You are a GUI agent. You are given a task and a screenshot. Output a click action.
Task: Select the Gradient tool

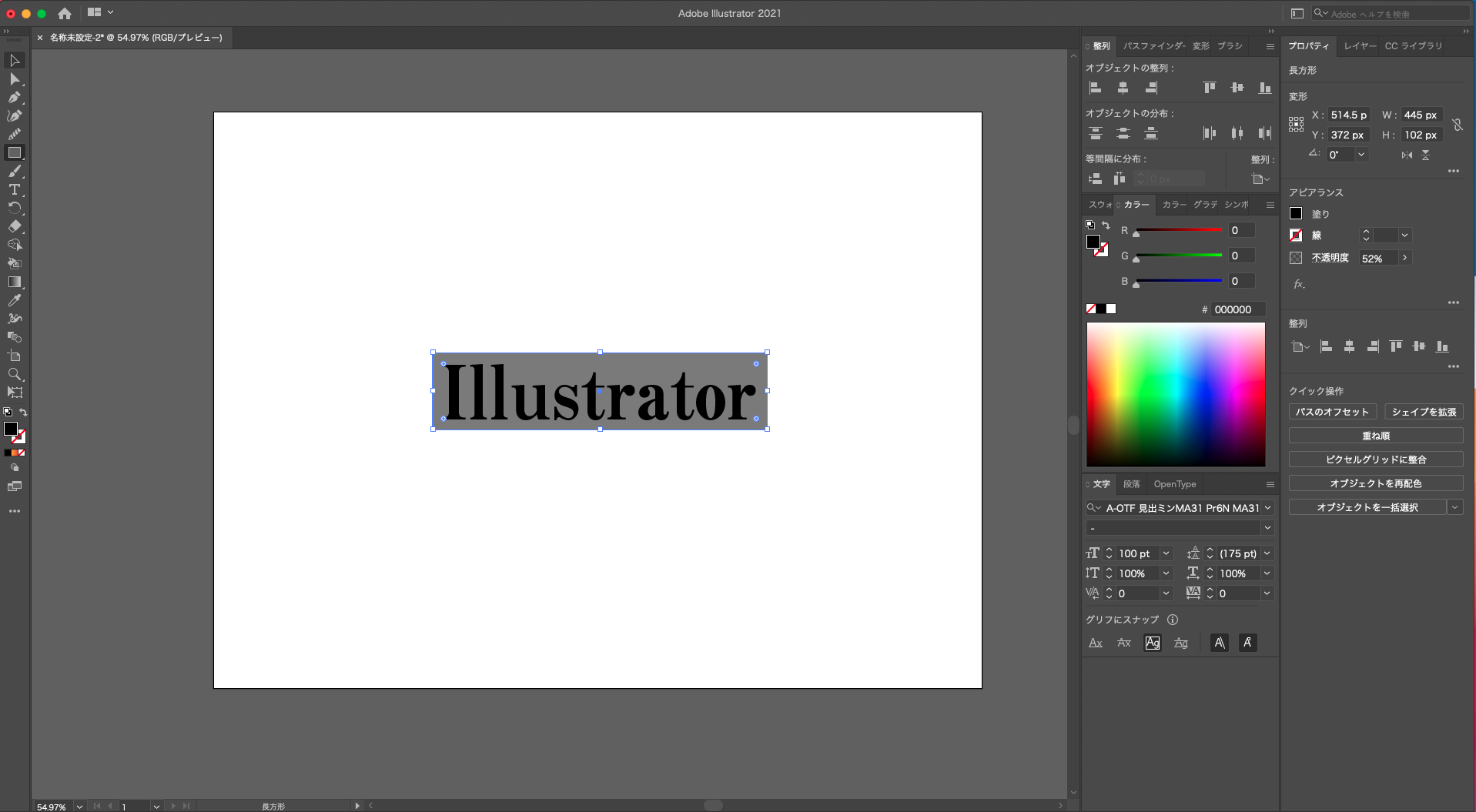tap(15, 282)
